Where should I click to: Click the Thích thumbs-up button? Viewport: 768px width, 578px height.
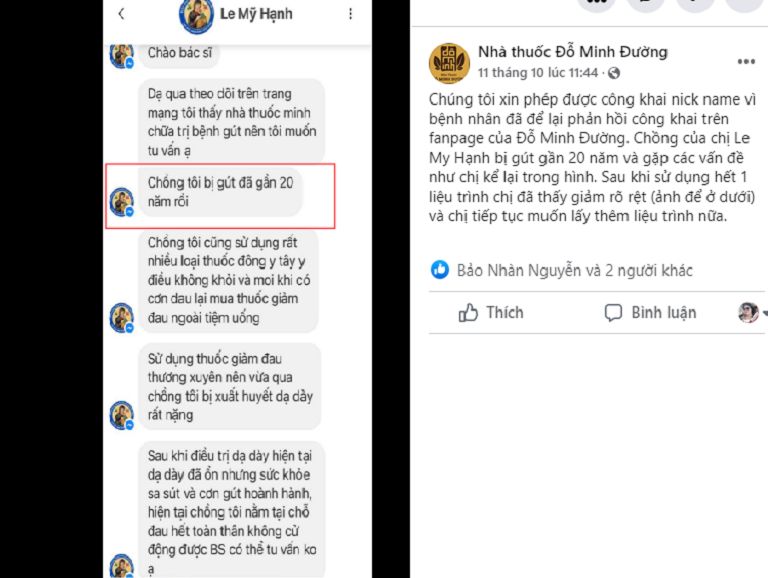(x=491, y=313)
